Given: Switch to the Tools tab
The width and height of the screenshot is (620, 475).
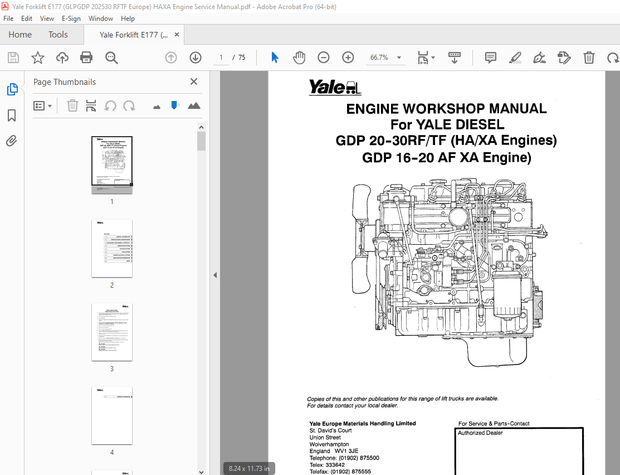Looking at the screenshot, I should coord(58,35).
